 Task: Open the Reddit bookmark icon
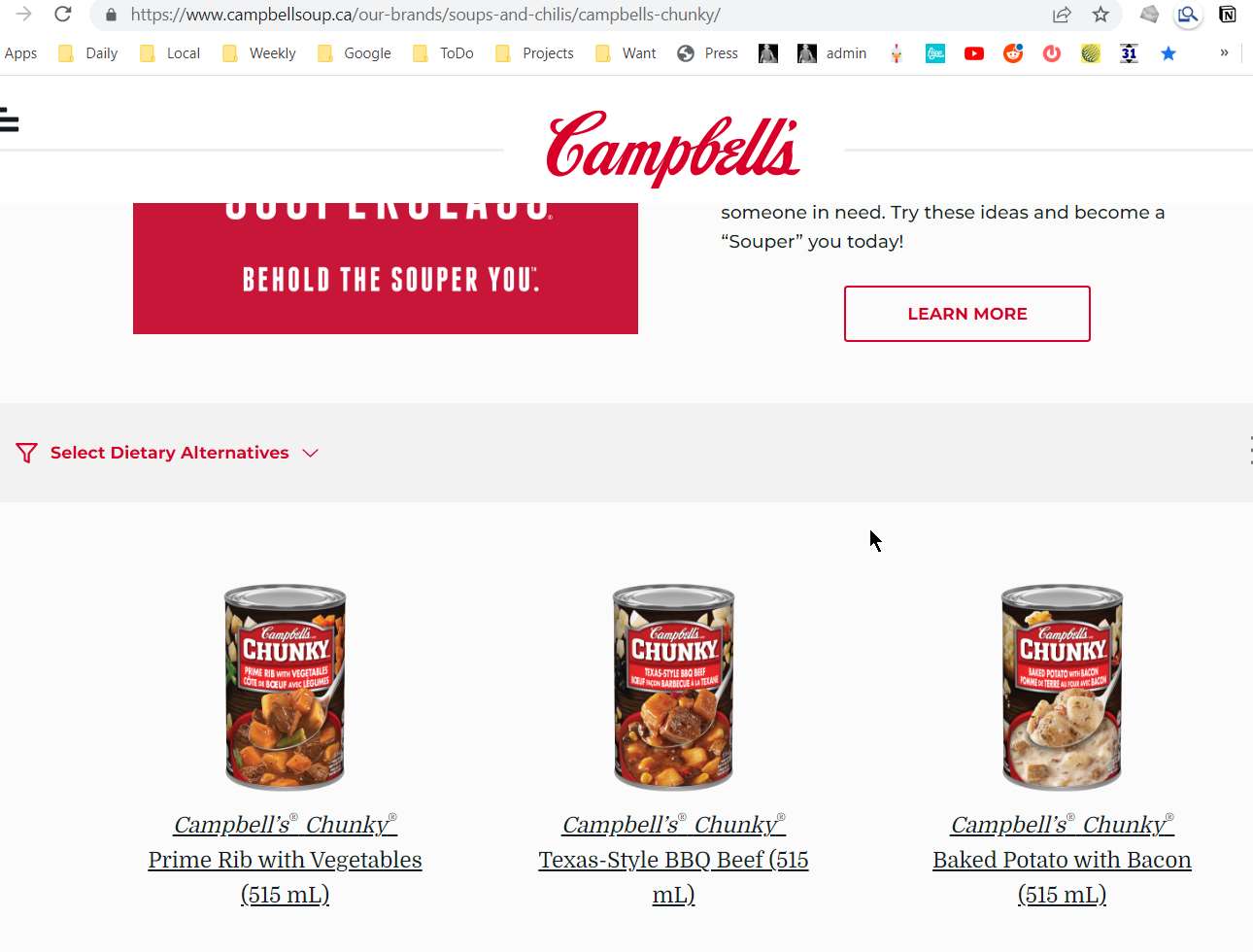(1013, 53)
